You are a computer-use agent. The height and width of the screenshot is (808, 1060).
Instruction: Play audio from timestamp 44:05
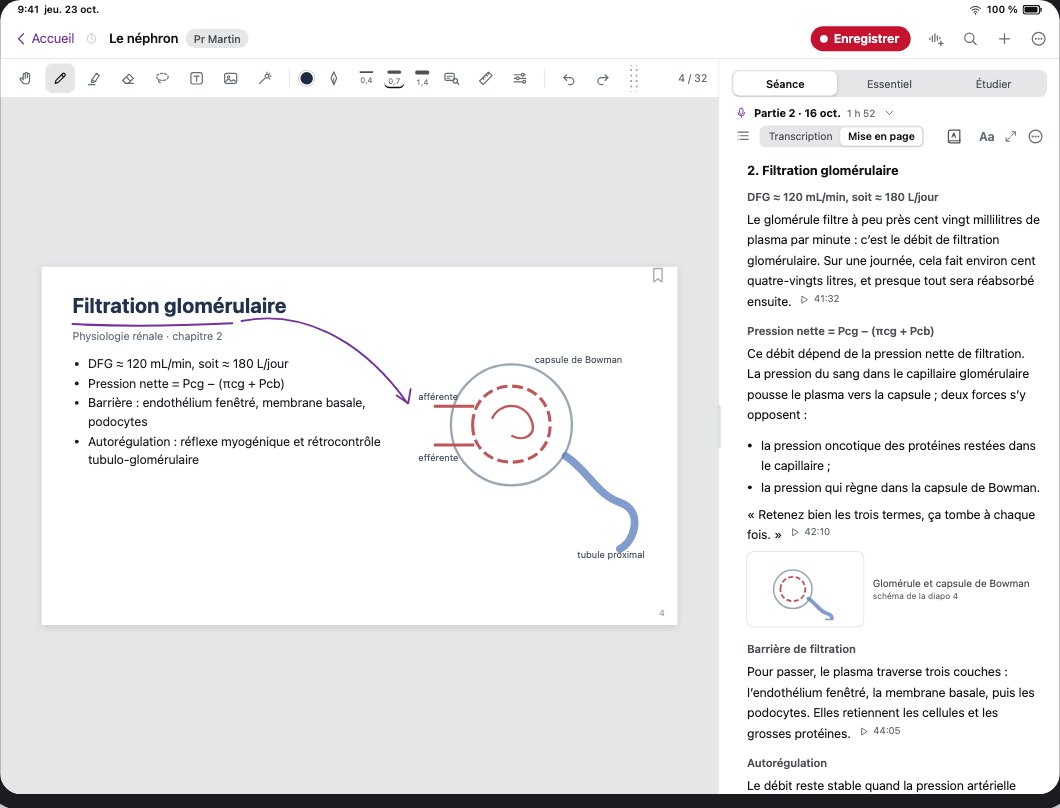coord(880,731)
